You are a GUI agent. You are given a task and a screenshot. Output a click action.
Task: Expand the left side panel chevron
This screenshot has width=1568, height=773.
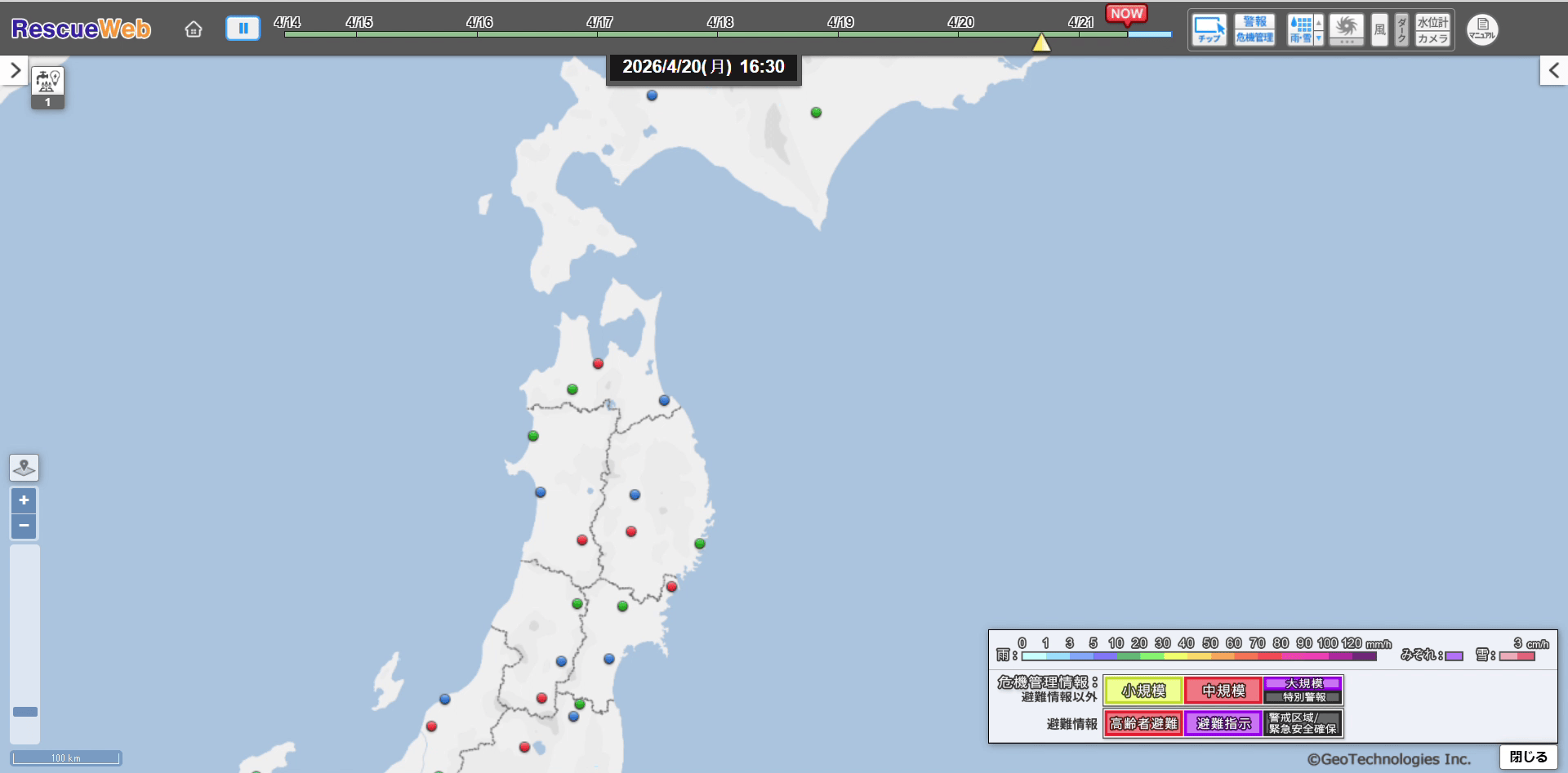pos(15,71)
